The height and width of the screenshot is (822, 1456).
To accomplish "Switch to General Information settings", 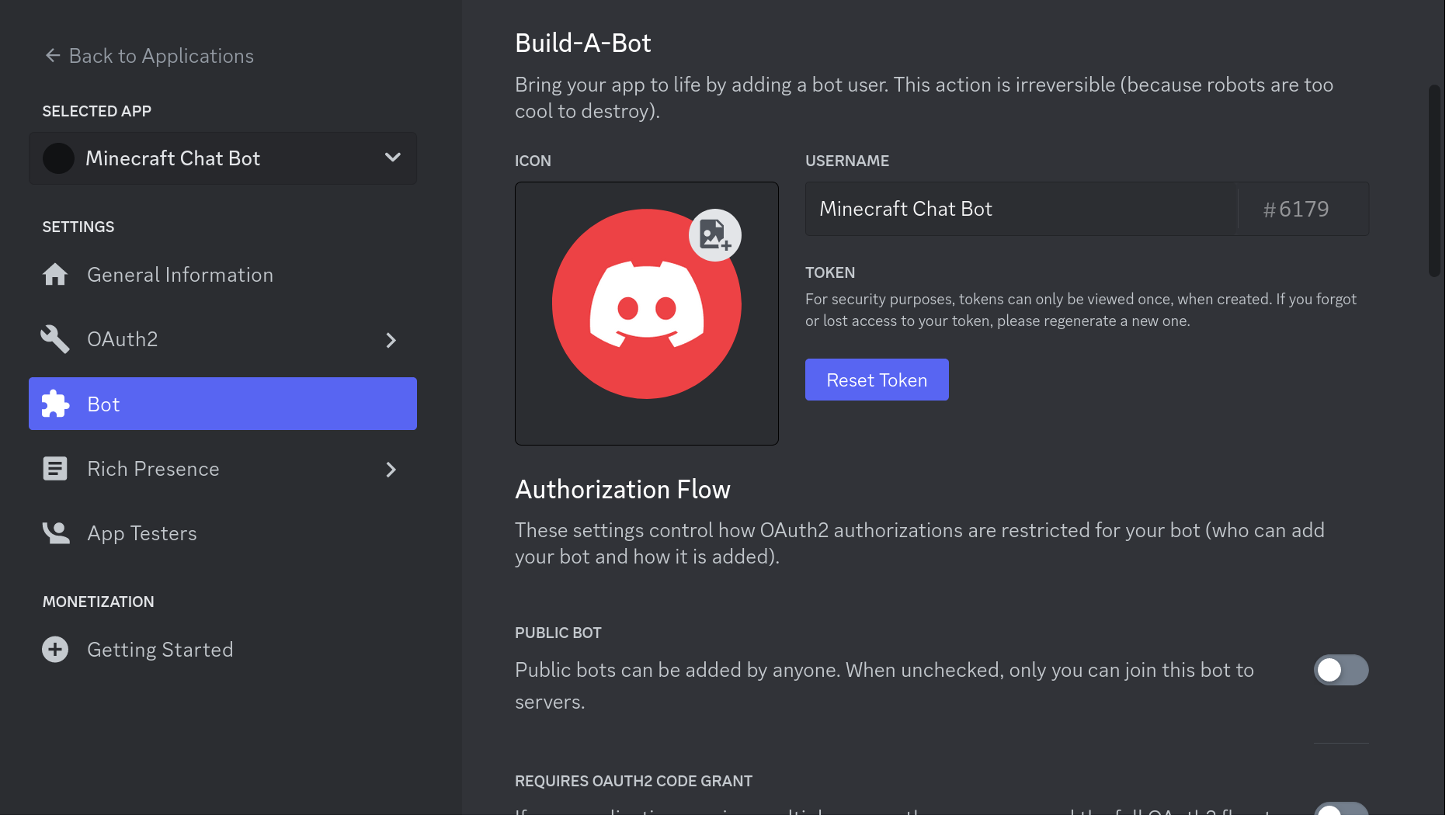I will click(179, 274).
